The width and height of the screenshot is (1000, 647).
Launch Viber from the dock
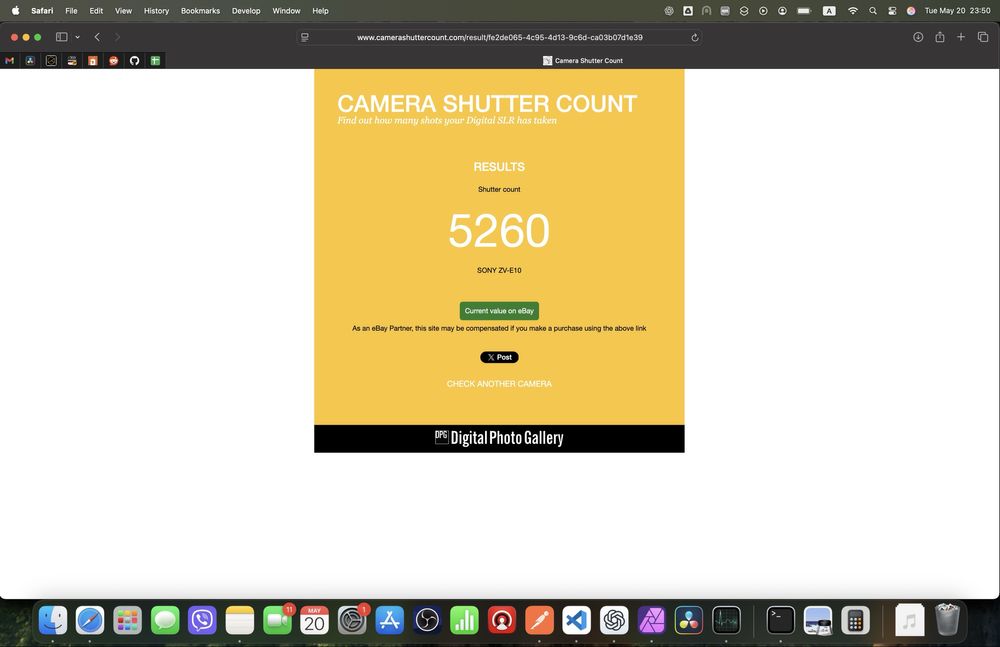(202, 620)
